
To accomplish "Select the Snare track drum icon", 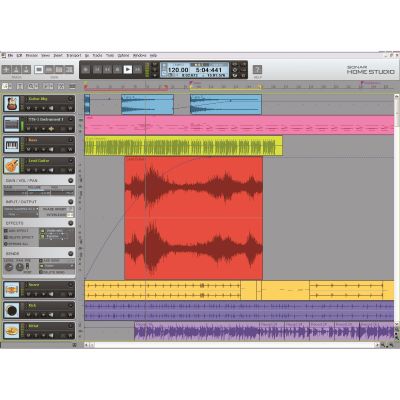I will (x=12, y=289).
